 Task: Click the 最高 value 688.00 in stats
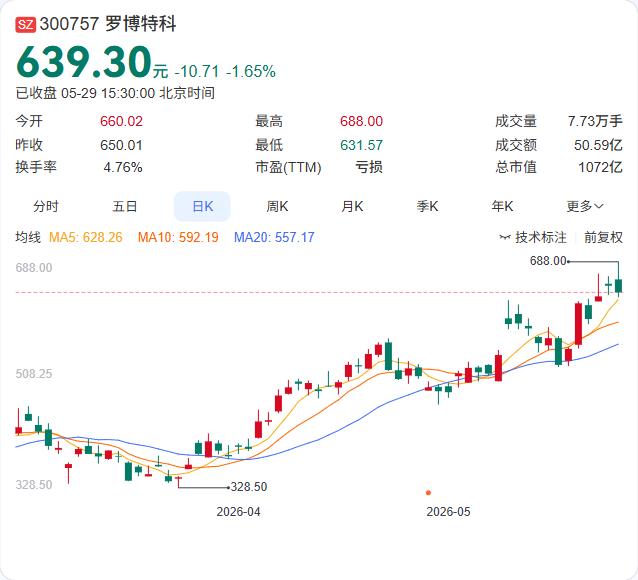(361, 121)
